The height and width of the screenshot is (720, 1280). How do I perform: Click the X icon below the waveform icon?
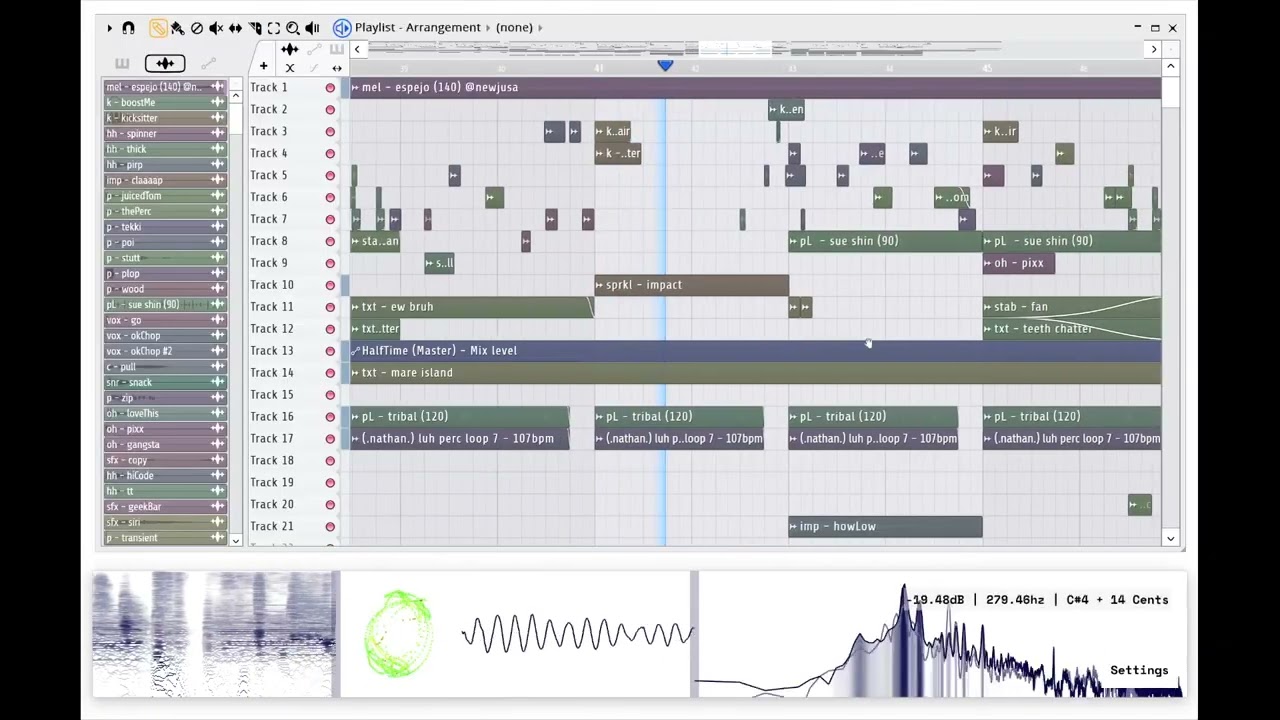click(x=290, y=68)
